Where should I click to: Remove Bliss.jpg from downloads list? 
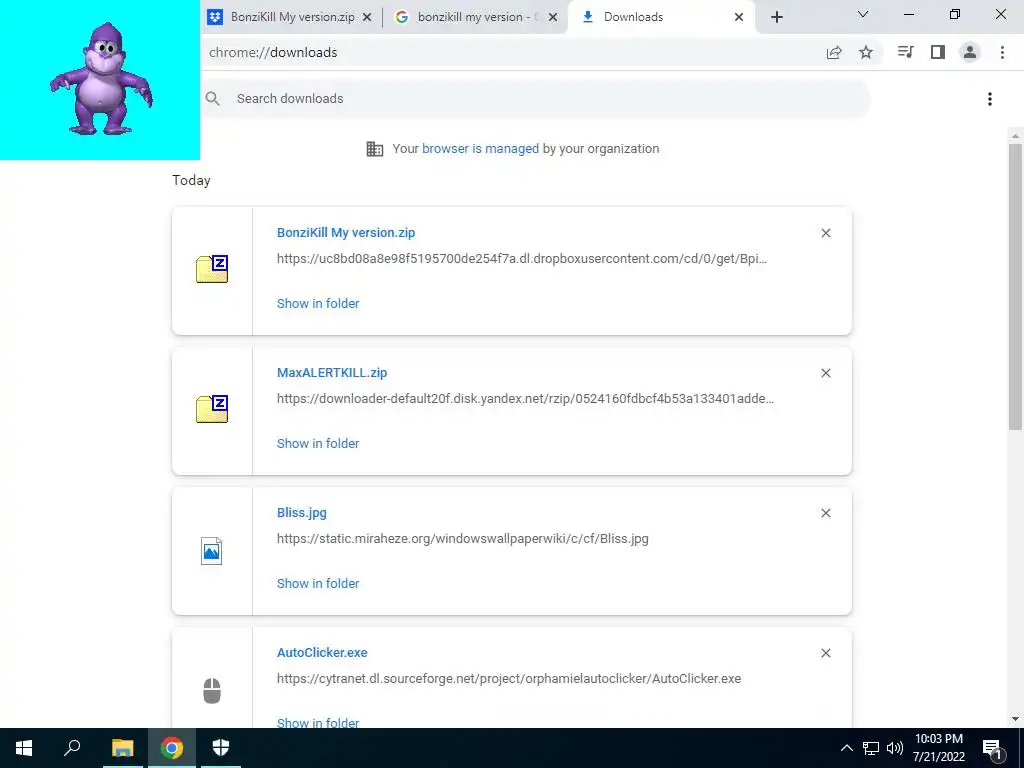pos(825,513)
